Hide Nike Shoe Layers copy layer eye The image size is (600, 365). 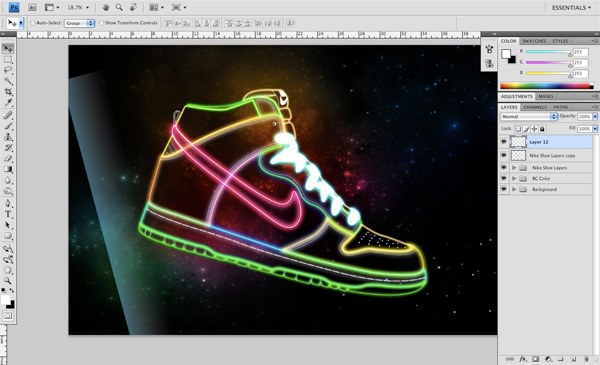pos(504,155)
